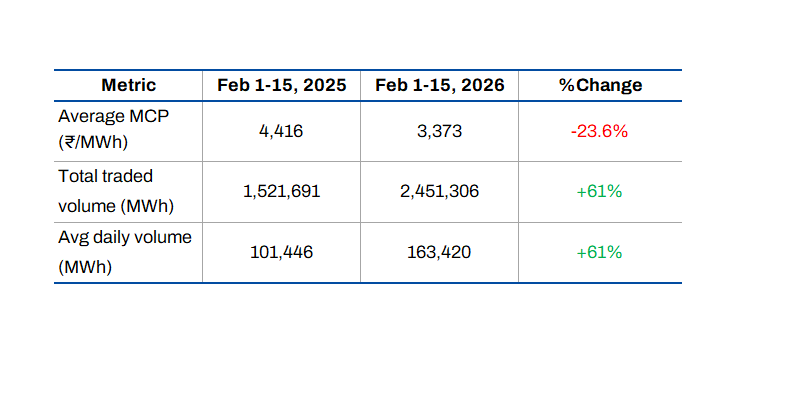The width and height of the screenshot is (800, 400).
Task: Click +61% in Avg daily volume row
Action: click(600, 253)
